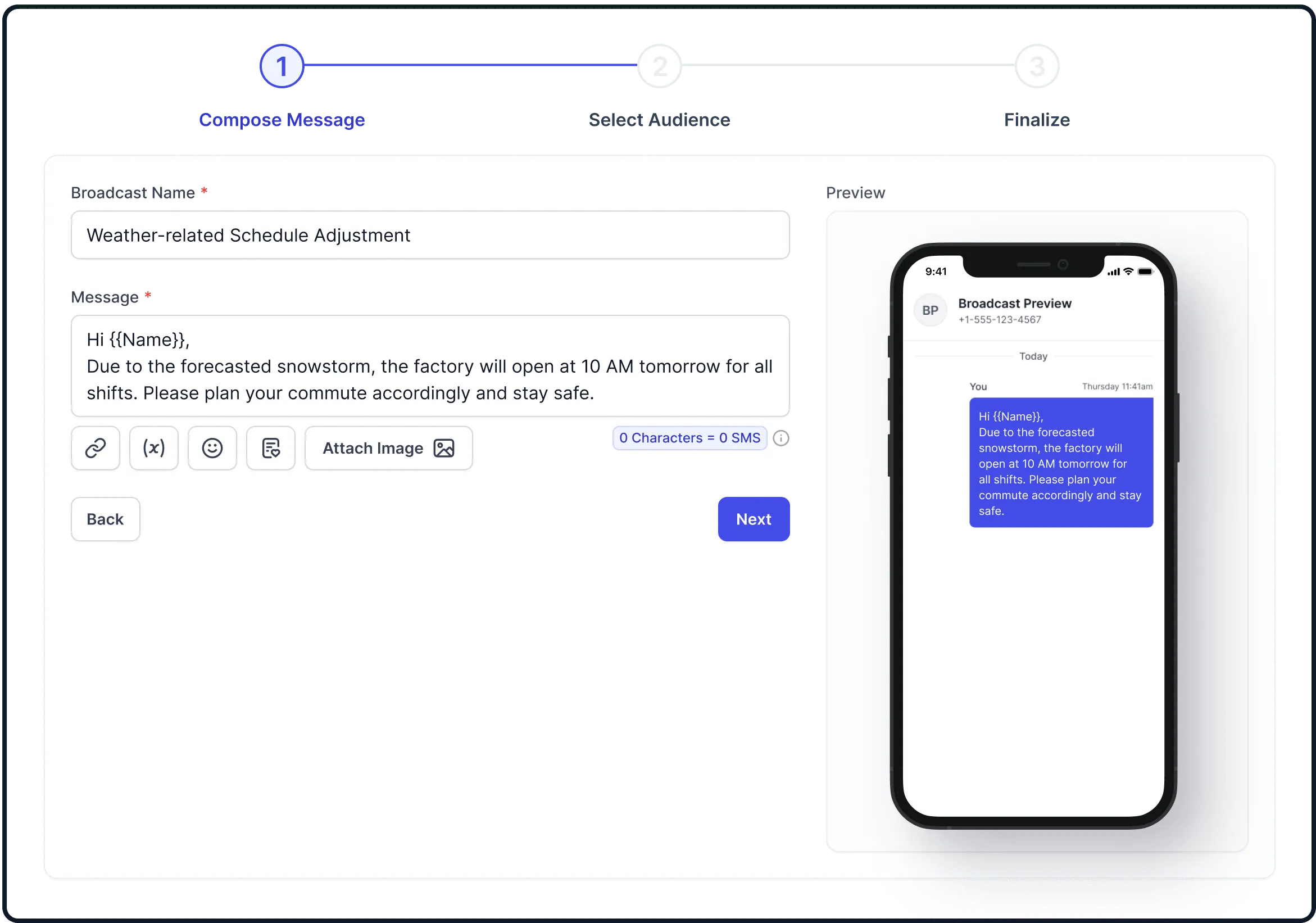Viewport: 1316px width, 923px height.
Task: Click the Next button to proceed
Action: (753, 518)
